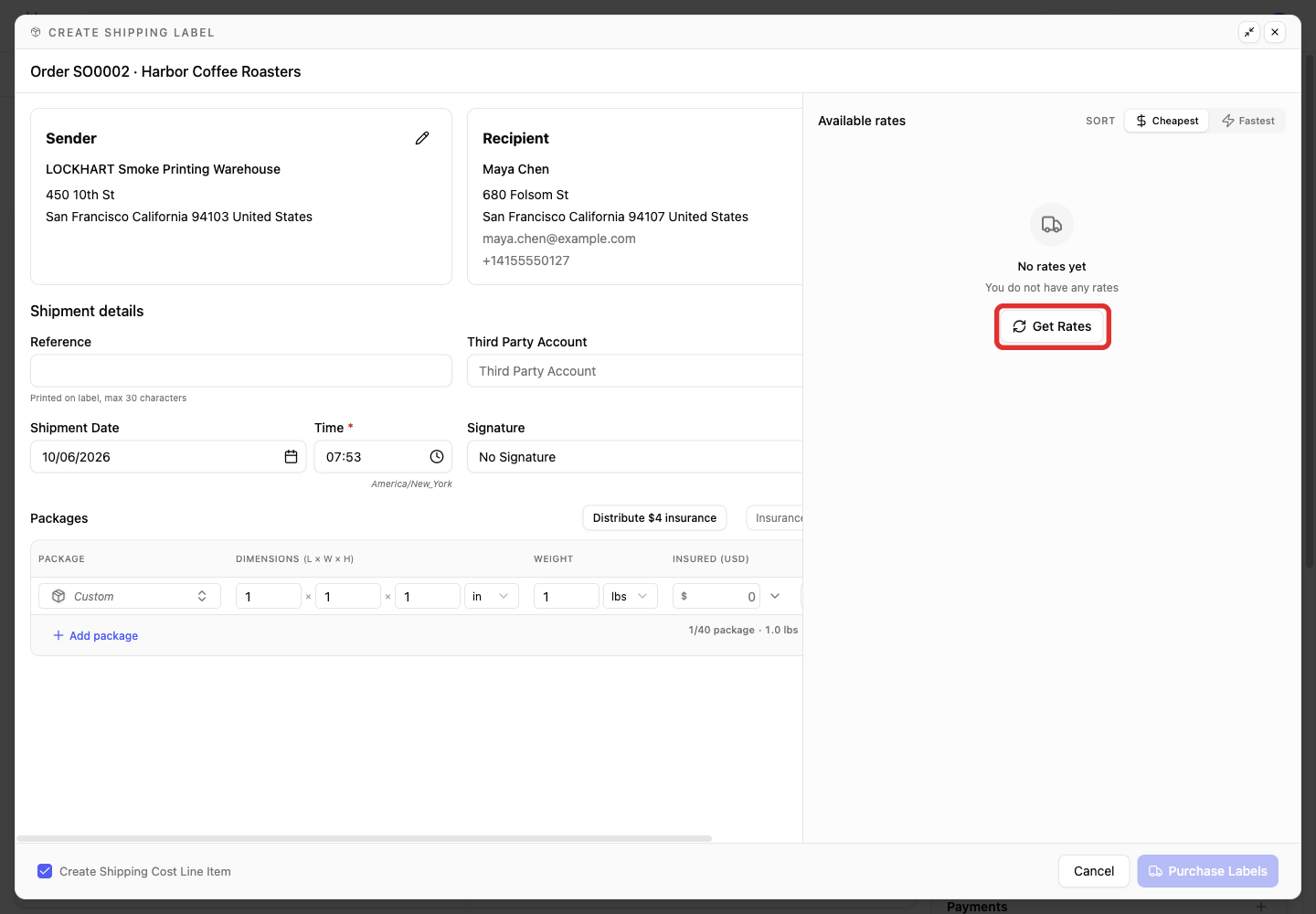
Task: Click the package length field
Action: [x=269, y=596]
